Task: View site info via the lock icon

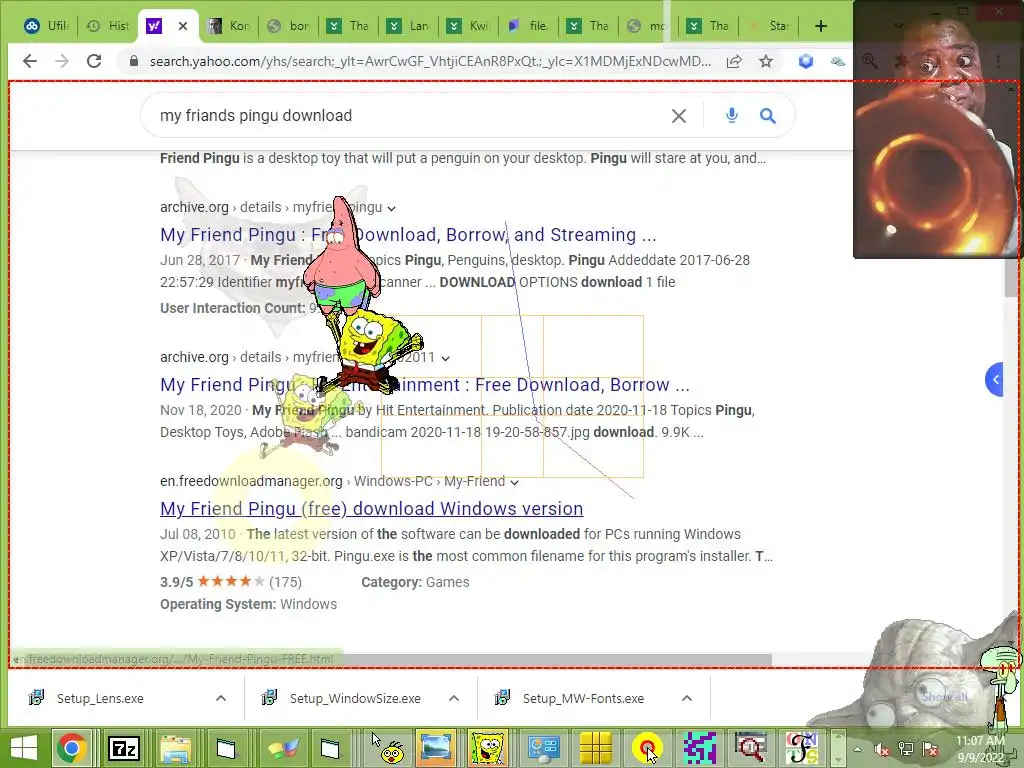Action: 134,61
